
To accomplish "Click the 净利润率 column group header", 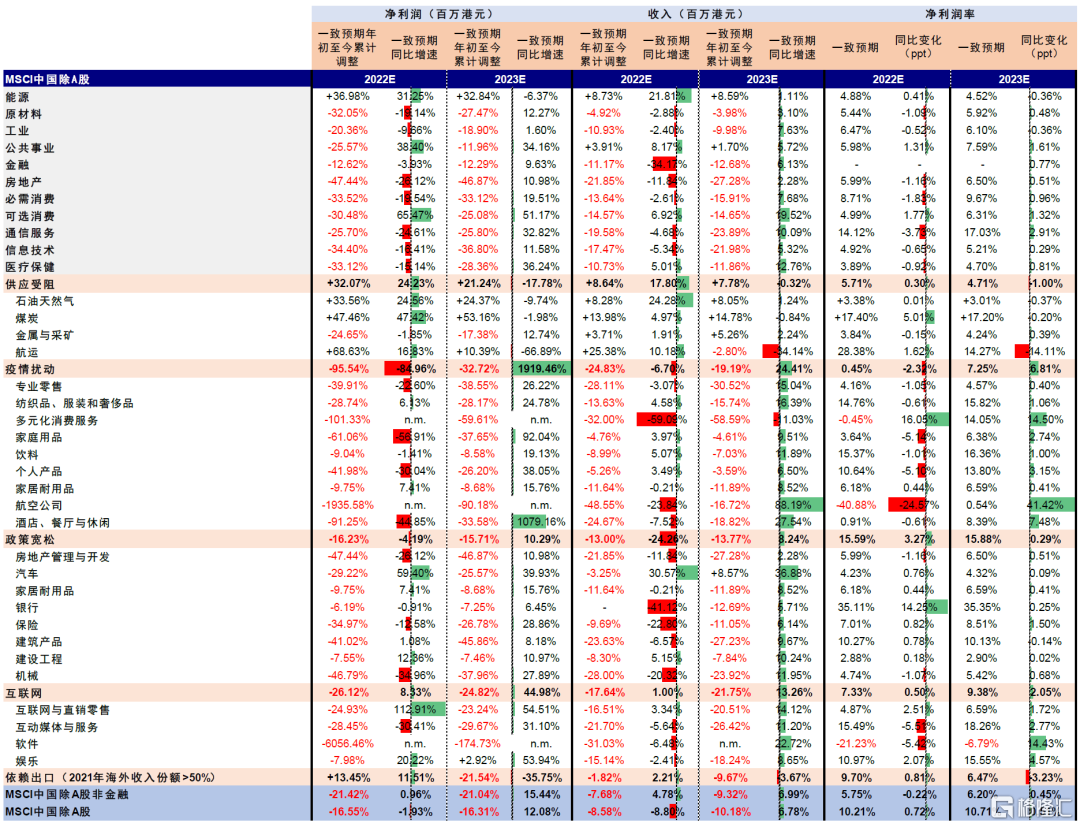I will (950, 15).
